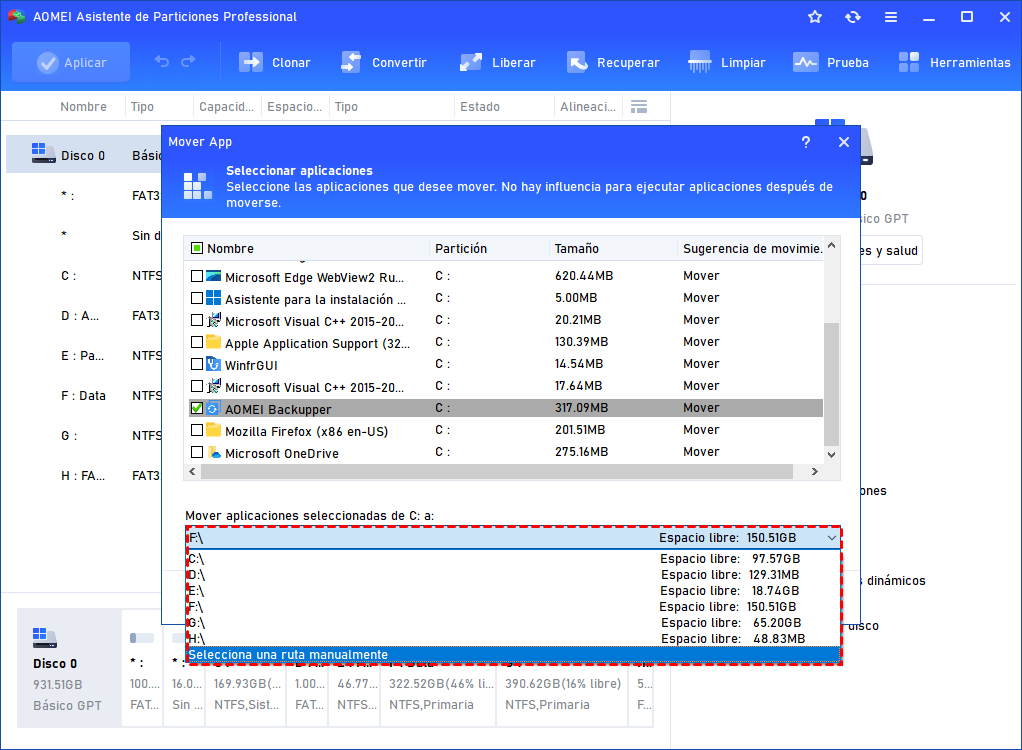This screenshot has height=750, width=1022.
Task: Open the Clonar tool
Action: coord(274,63)
